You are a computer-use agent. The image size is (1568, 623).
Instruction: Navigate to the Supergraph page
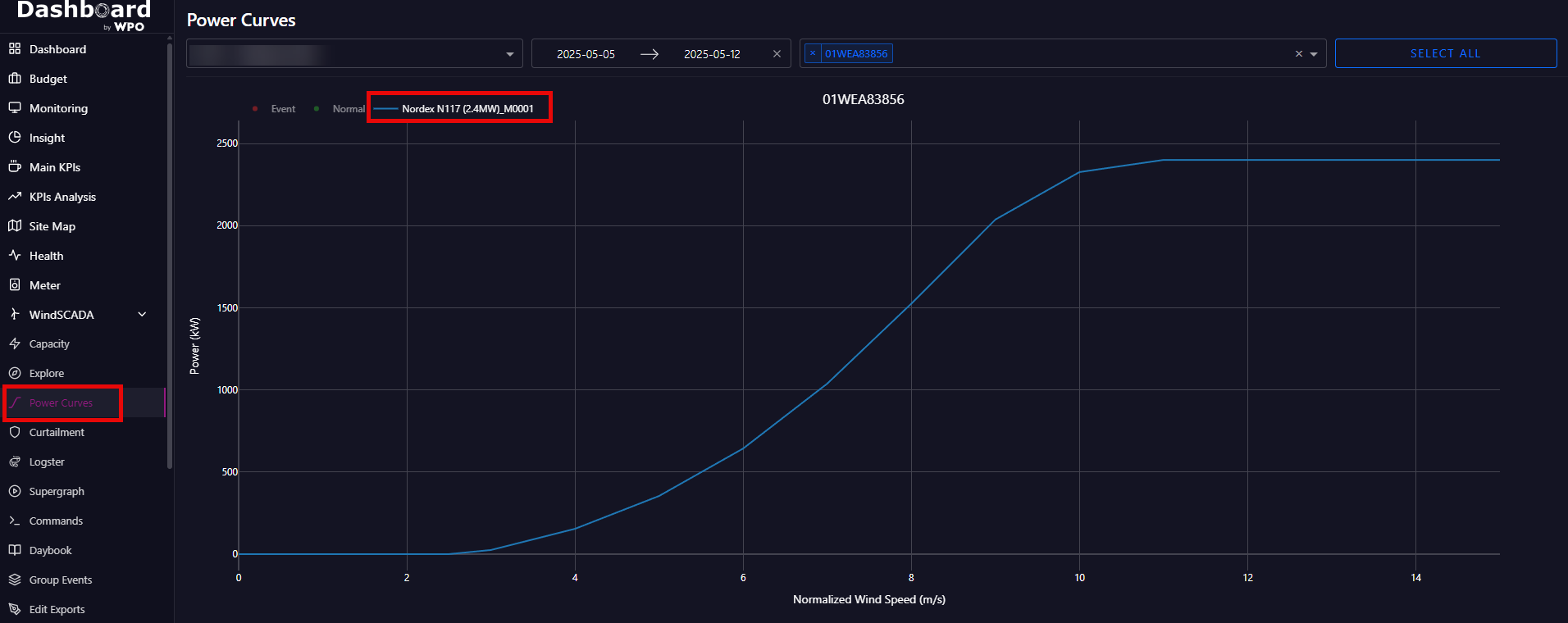click(57, 491)
